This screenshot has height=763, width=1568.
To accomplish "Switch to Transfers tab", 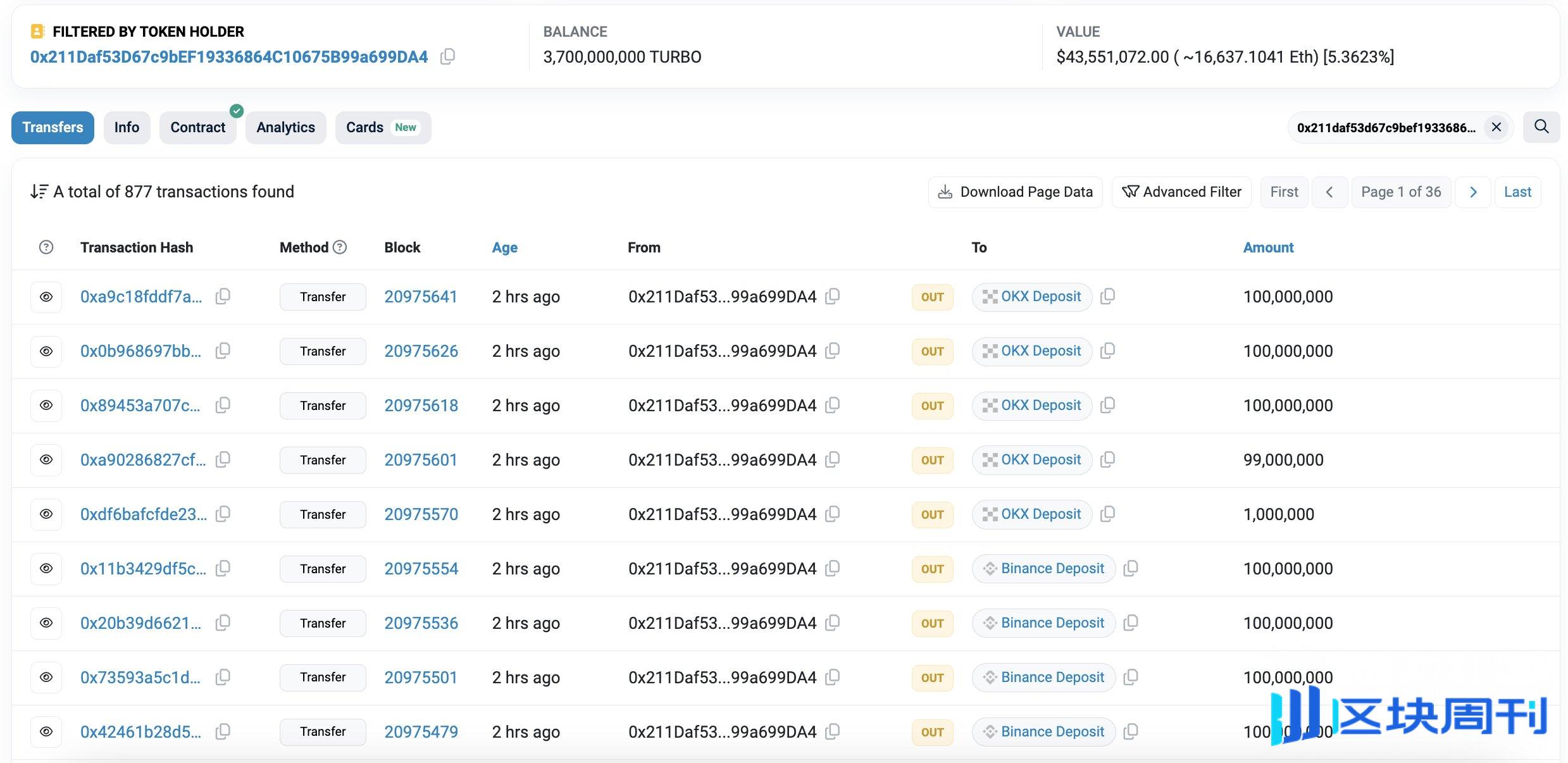I will pos(53,127).
